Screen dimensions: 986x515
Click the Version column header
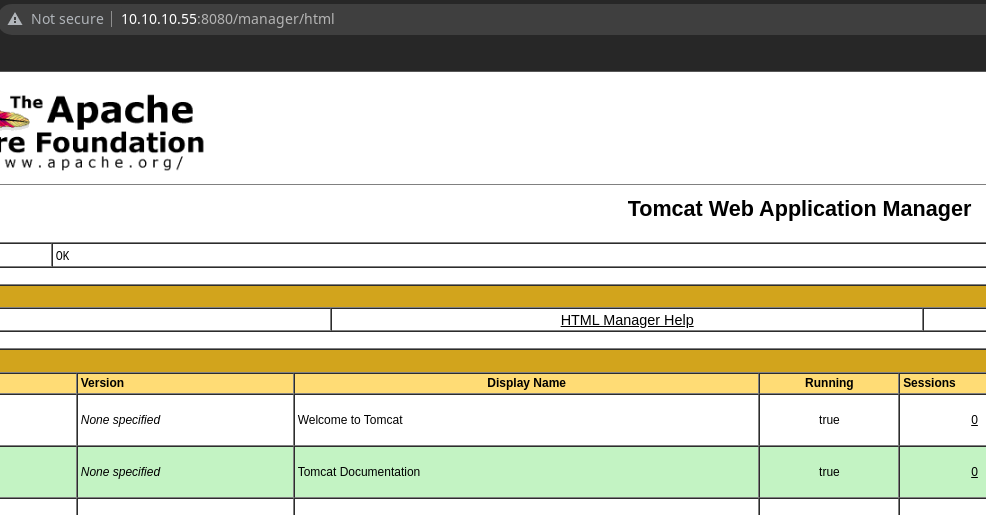point(102,383)
